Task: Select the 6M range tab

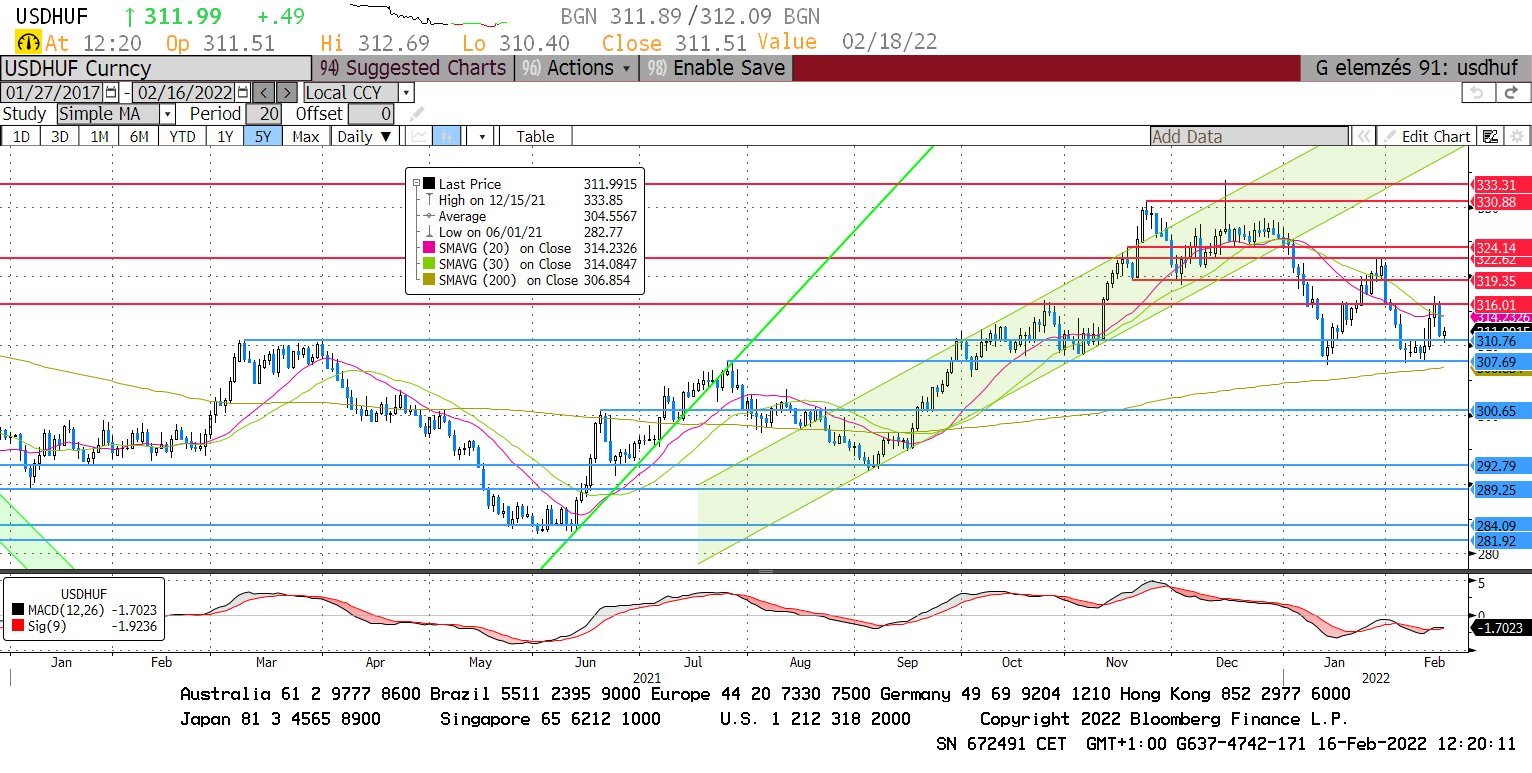Action: click(x=139, y=136)
